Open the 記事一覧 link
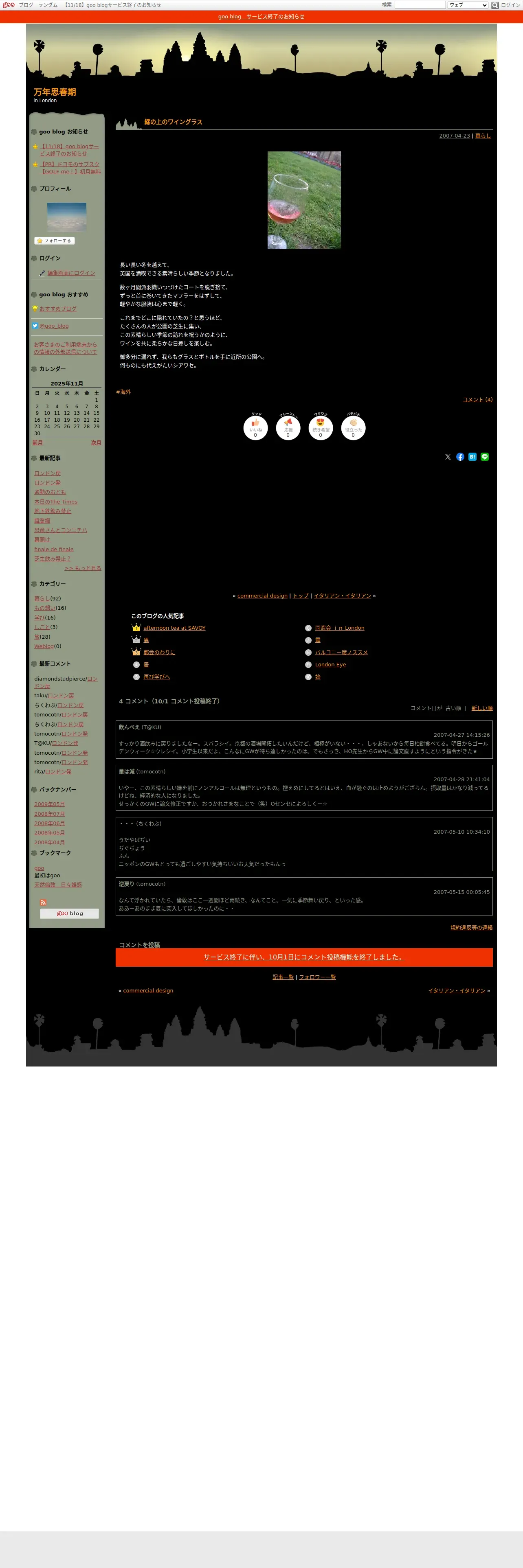The width and height of the screenshot is (523, 1568). [x=283, y=977]
